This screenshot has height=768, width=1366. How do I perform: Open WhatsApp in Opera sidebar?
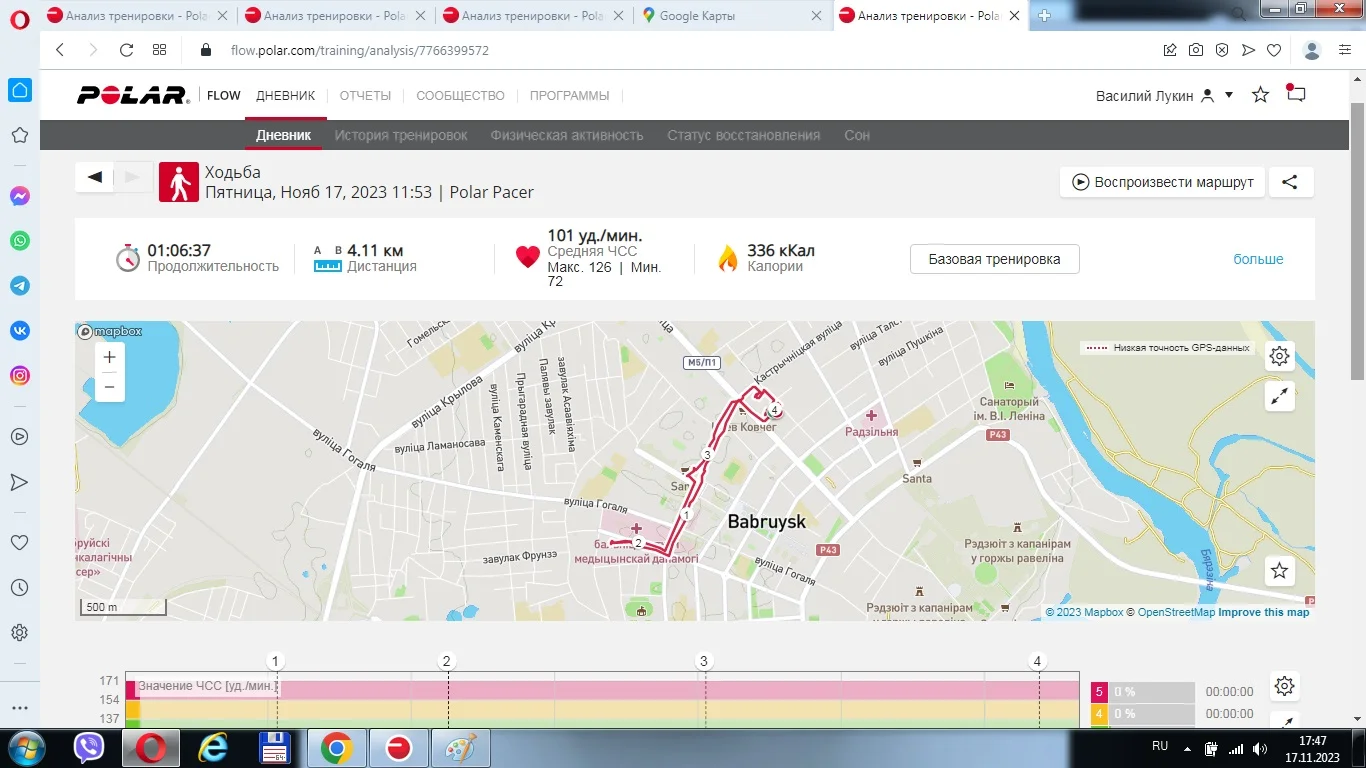coord(20,241)
